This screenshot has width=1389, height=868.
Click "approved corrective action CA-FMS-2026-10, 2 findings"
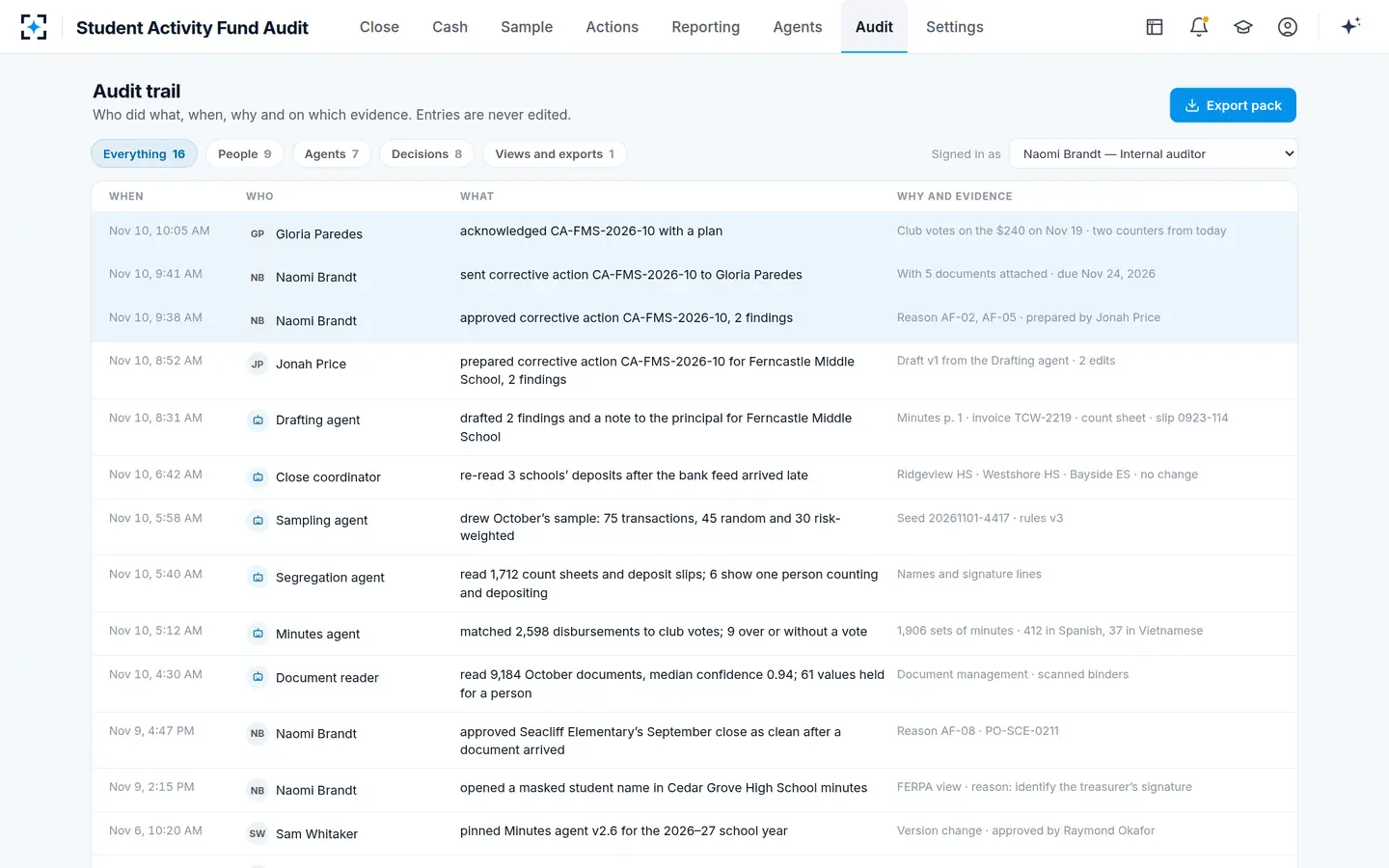[626, 317]
